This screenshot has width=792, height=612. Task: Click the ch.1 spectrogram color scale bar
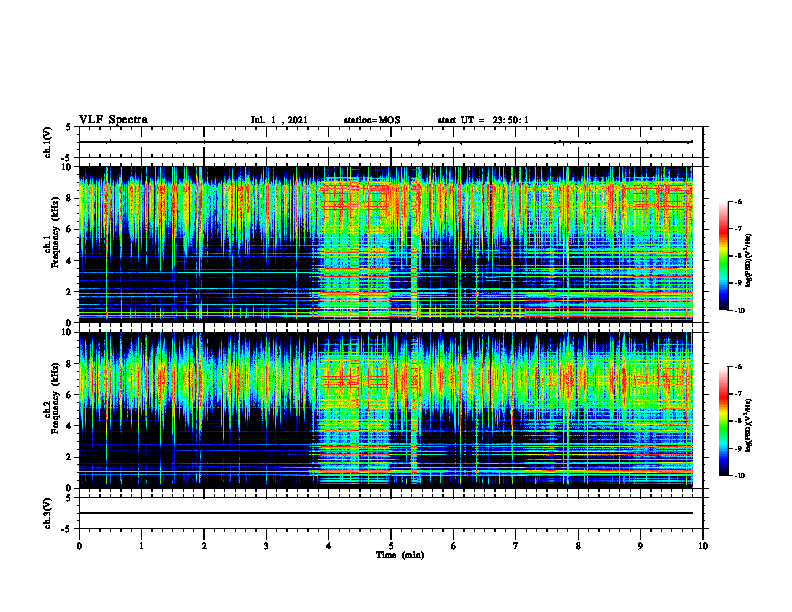tap(723, 256)
